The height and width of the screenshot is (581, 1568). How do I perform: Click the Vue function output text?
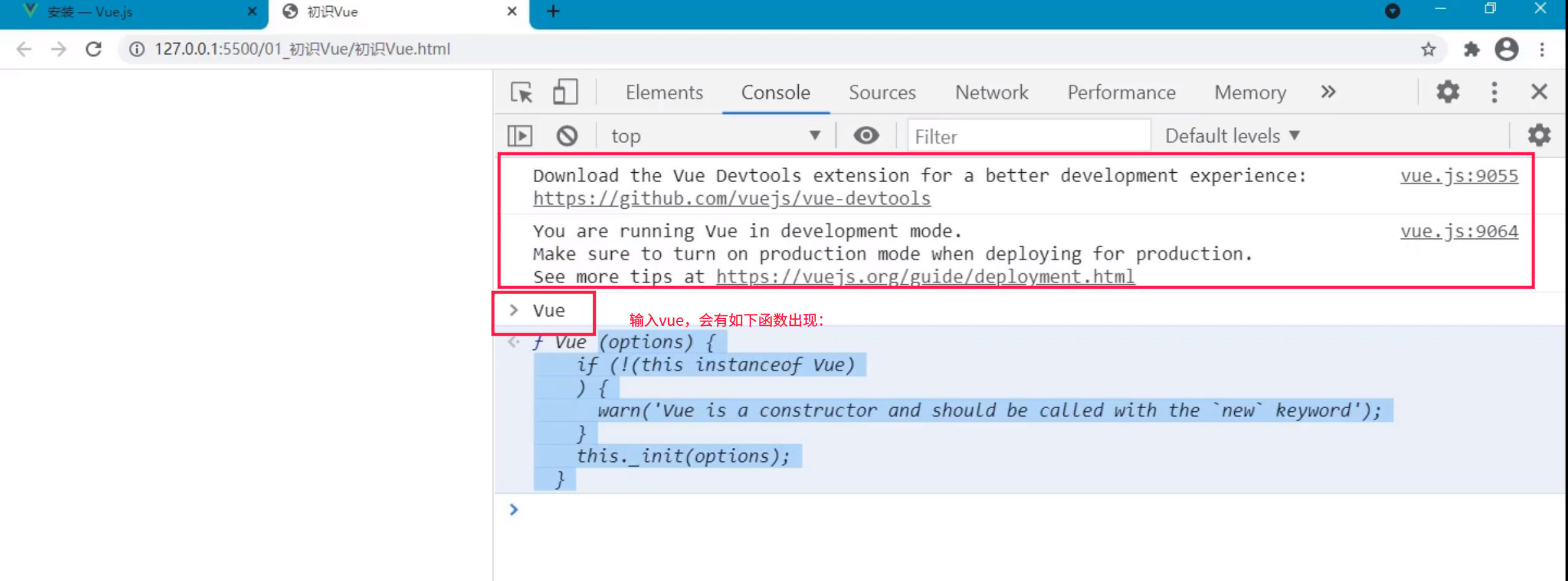click(963, 411)
